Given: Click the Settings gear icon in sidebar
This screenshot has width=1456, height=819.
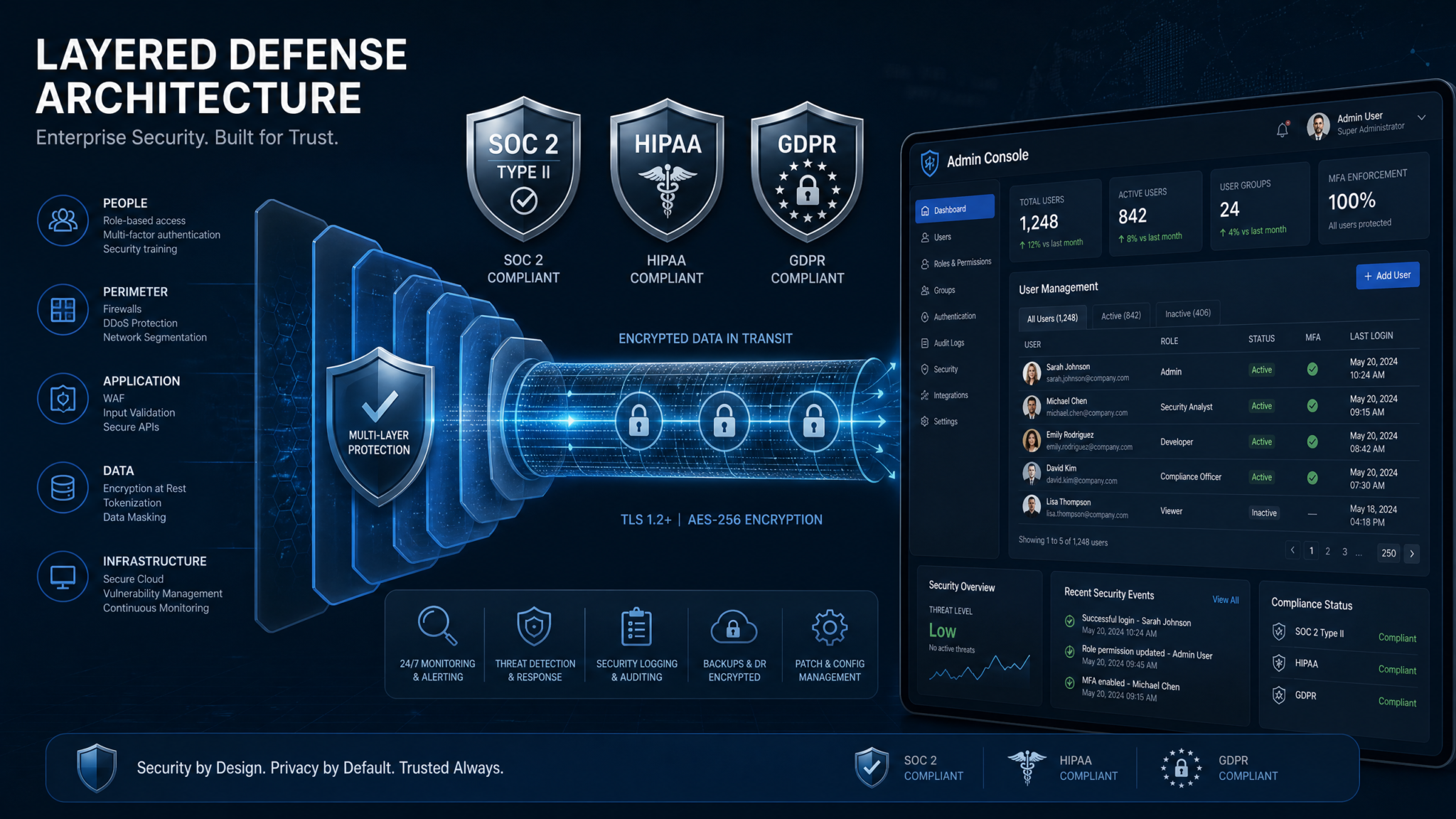Looking at the screenshot, I should pos(925,422).
